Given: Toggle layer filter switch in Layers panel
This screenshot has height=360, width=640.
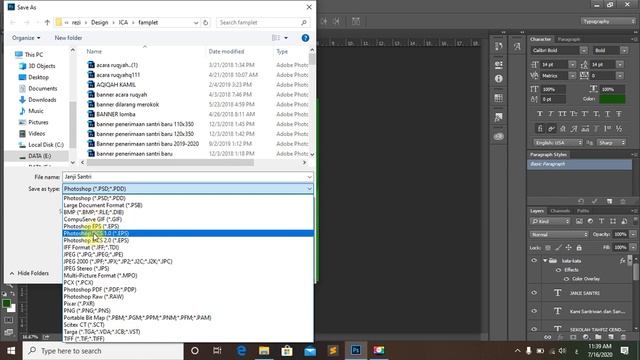Looking at the screenshot, I should [x=635, y=220].
